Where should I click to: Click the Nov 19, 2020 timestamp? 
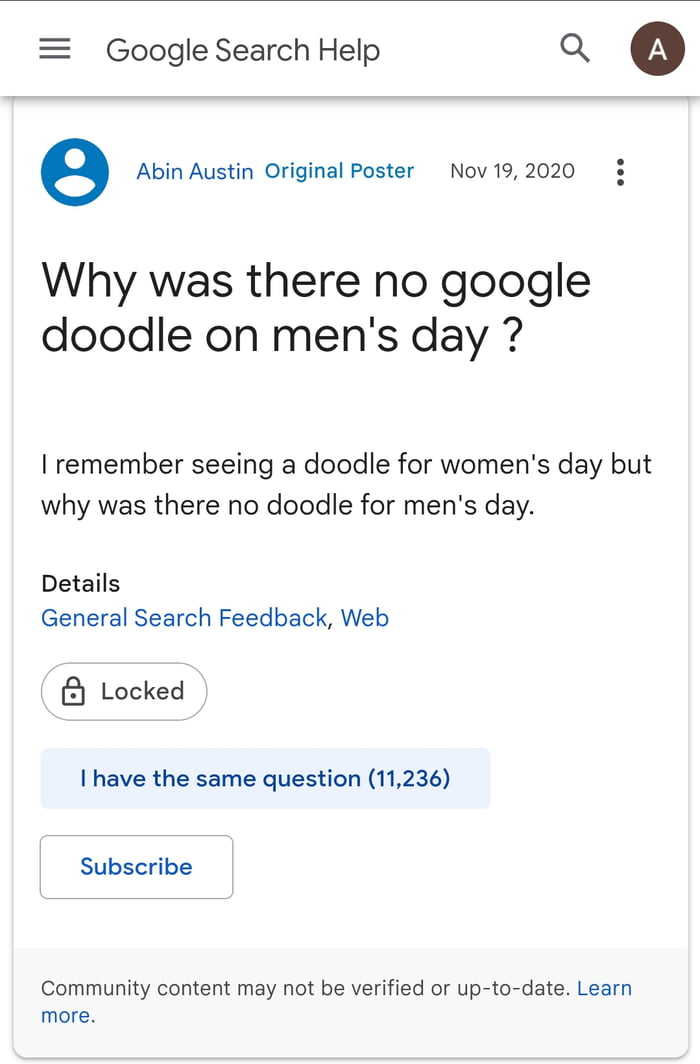click(x=512, y=171)
